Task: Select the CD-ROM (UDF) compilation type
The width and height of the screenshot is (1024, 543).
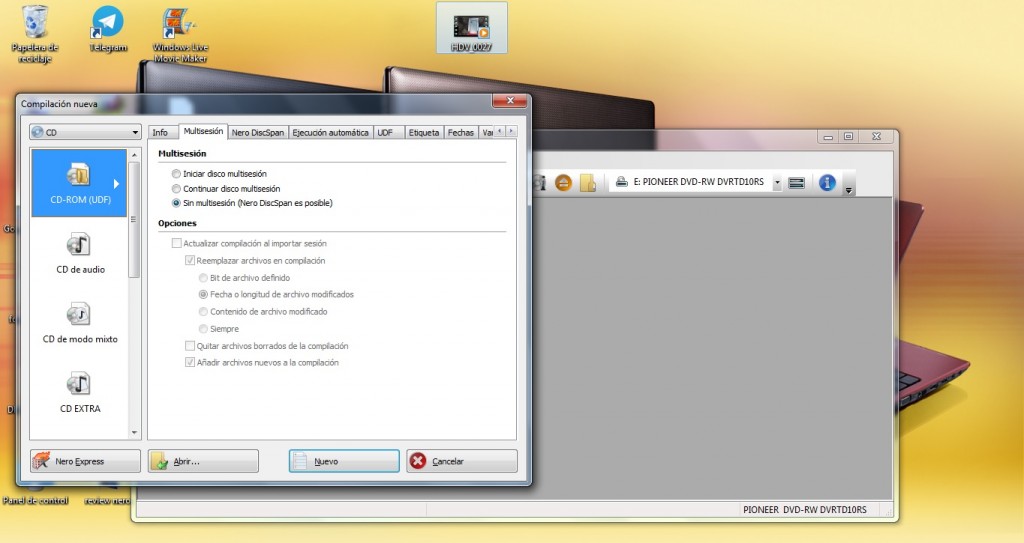Action: tap(79, 184)
